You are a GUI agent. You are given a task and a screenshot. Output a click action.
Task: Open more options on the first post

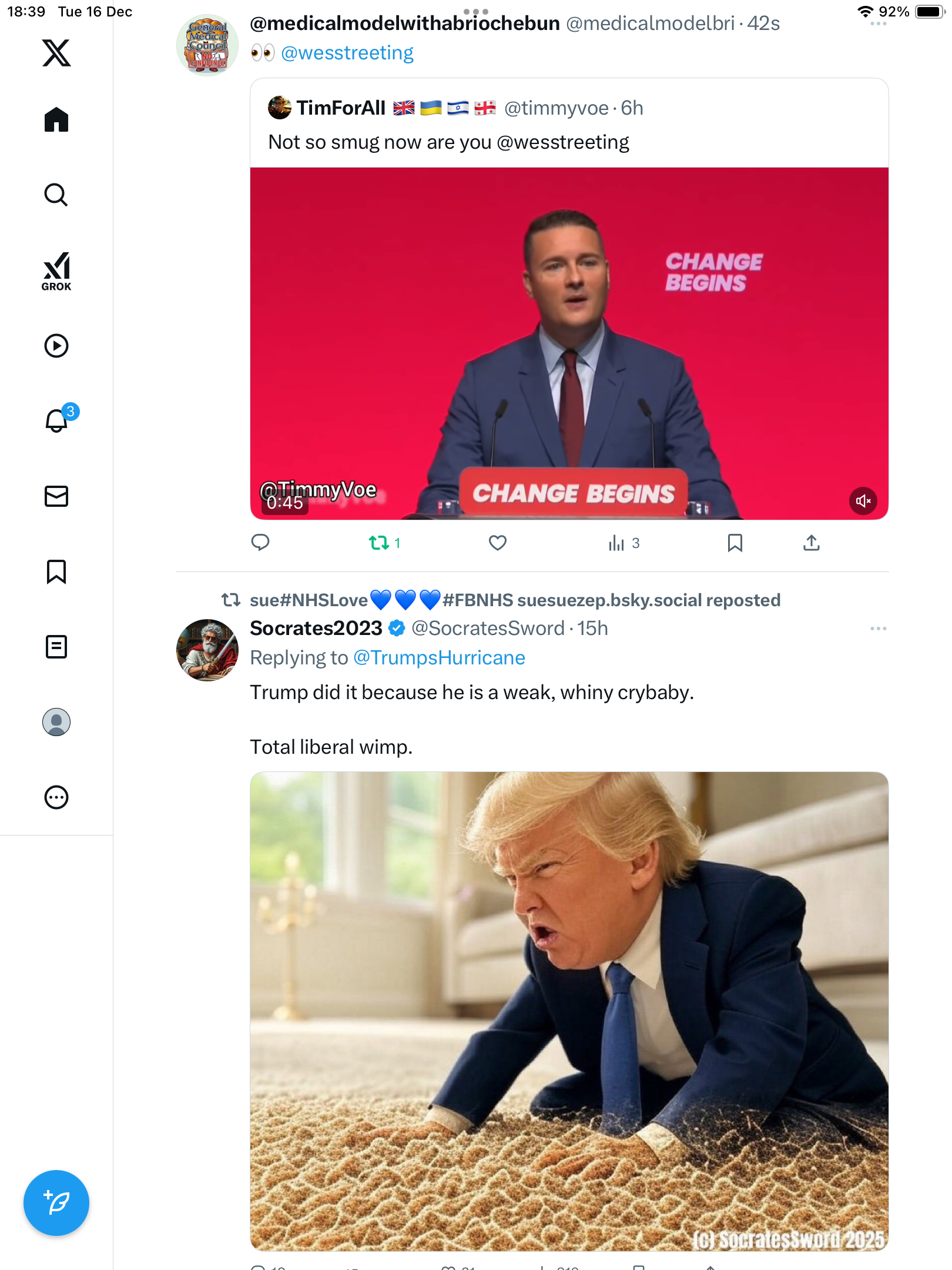point(878,24)
